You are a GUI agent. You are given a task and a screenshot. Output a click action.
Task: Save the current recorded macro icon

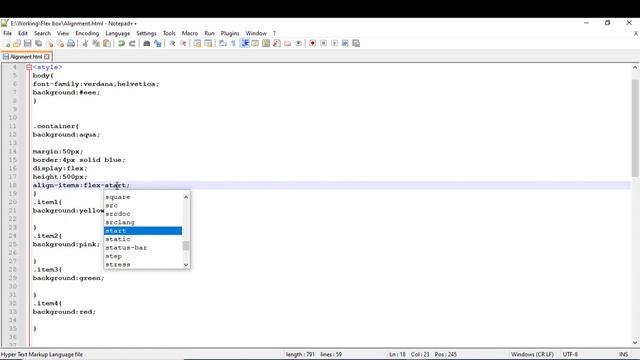356,43
